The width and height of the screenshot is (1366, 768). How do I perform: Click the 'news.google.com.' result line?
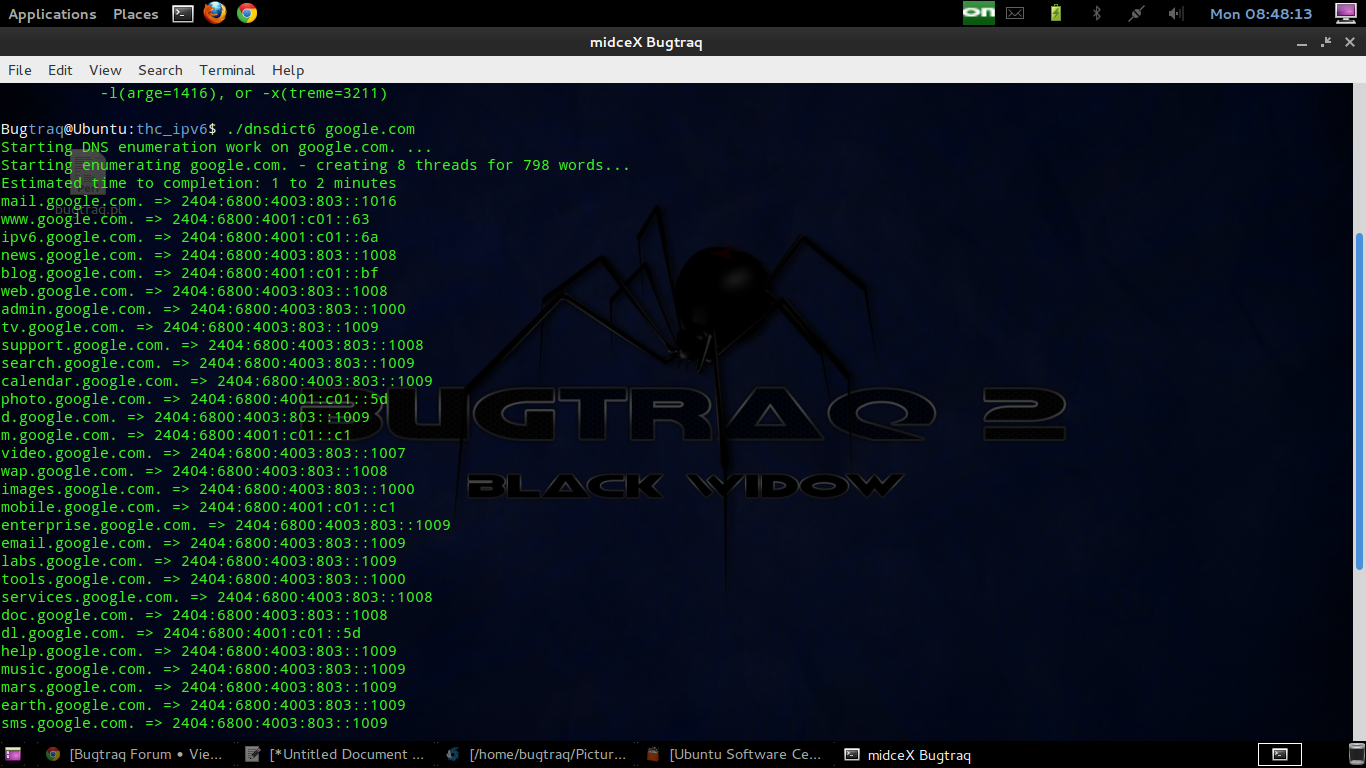[x=199, y=255]
